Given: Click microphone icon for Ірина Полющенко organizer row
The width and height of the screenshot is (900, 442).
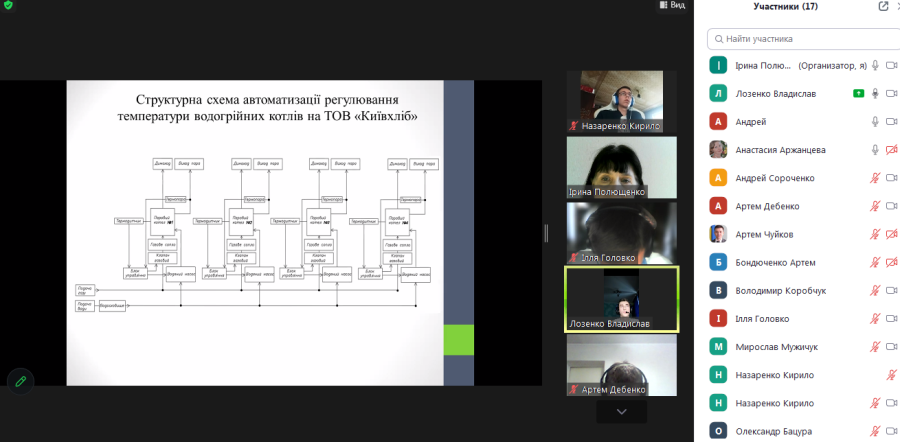Looking at the screenshot, I should tap(875, 65).
